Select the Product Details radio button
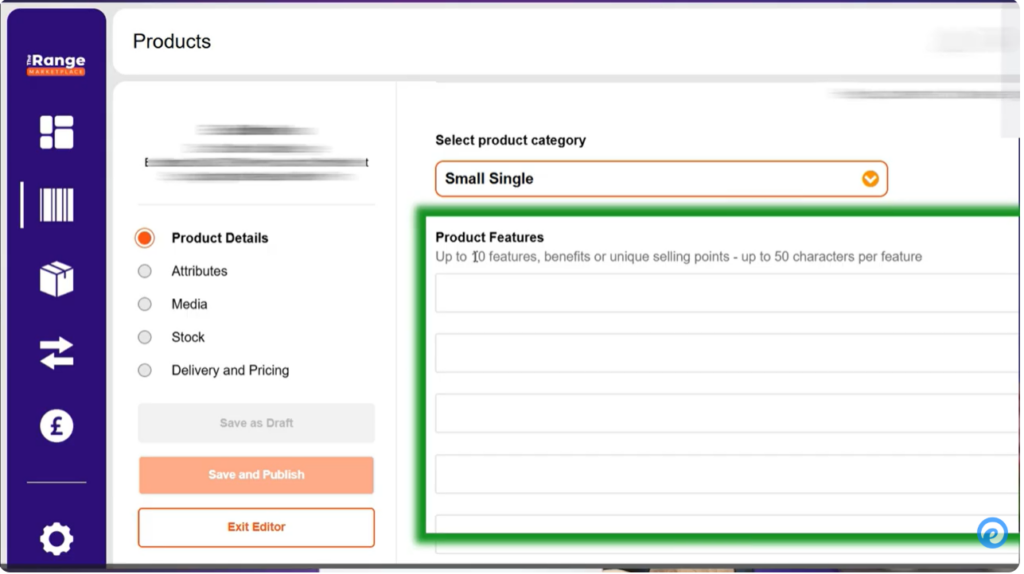 coord(145,238)
